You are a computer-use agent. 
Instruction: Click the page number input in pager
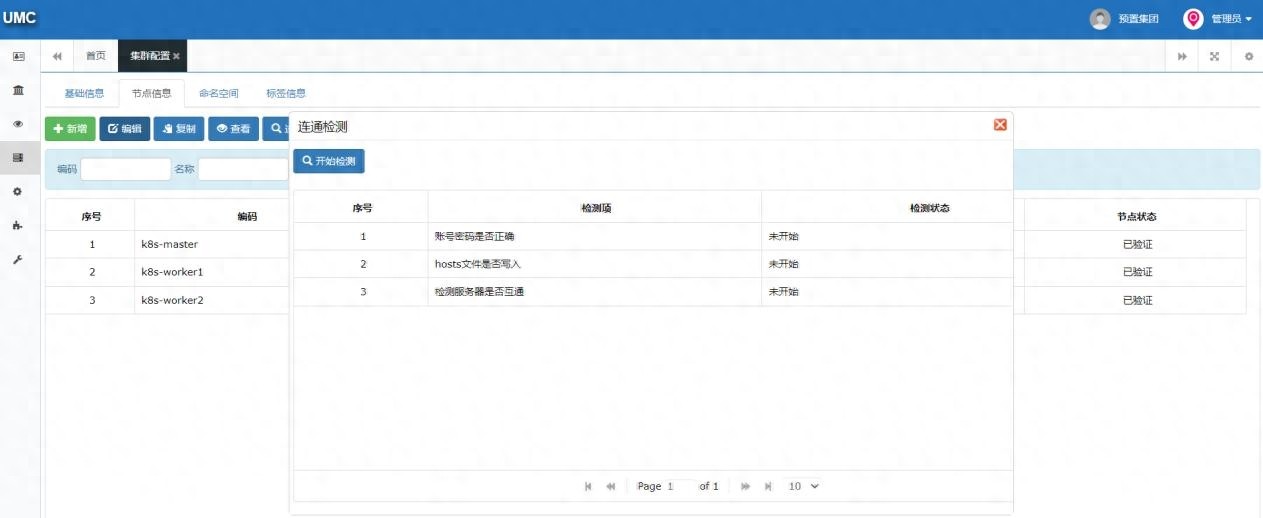coord(680,486)
